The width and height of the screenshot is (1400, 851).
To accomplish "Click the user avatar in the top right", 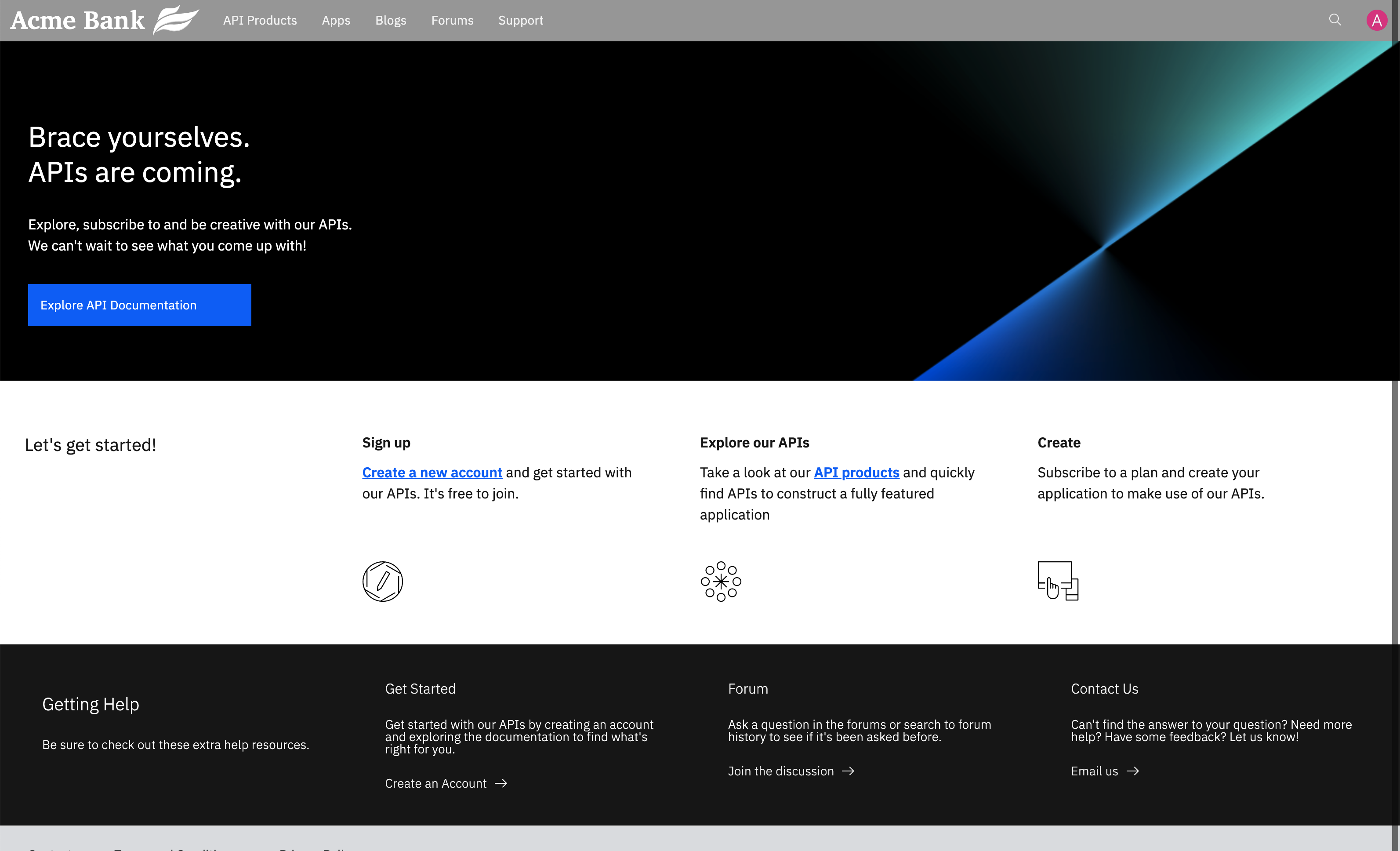I will 1377,20.
